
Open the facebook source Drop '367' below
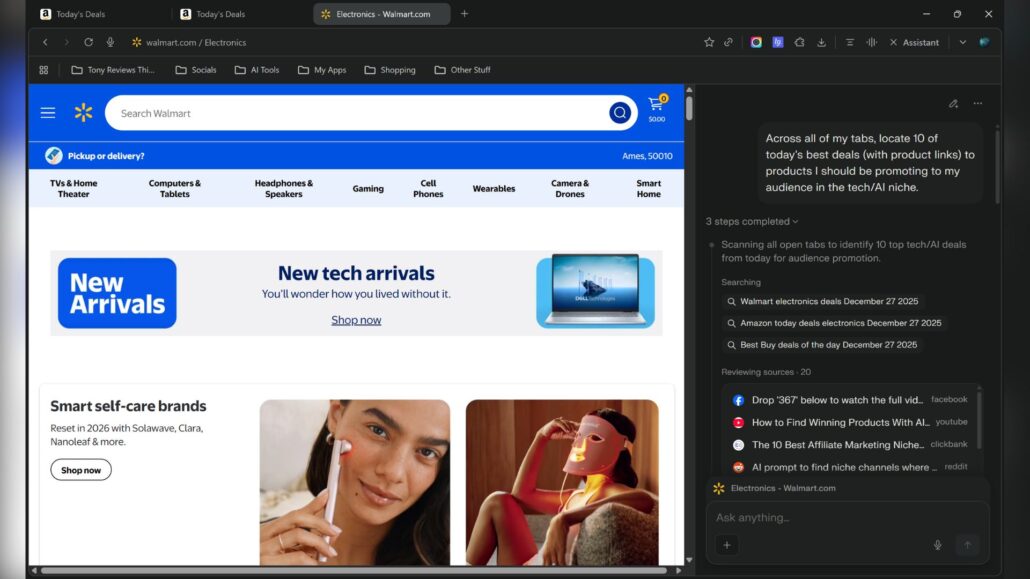[849, 400]
